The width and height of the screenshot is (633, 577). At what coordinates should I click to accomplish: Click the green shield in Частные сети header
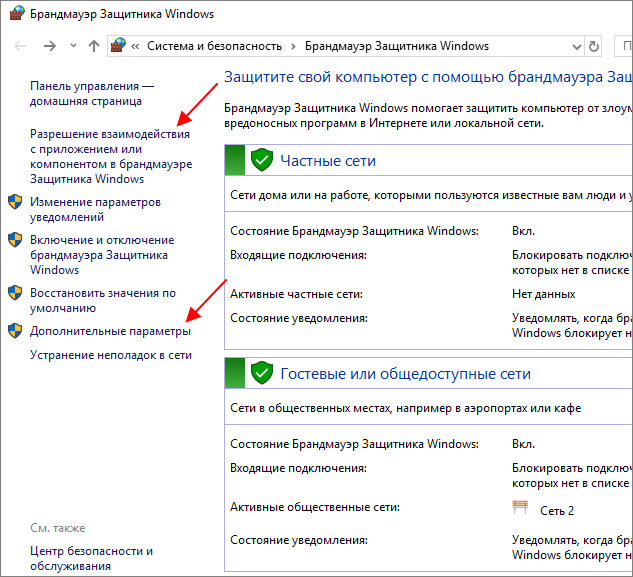click(x=262, y=160)
